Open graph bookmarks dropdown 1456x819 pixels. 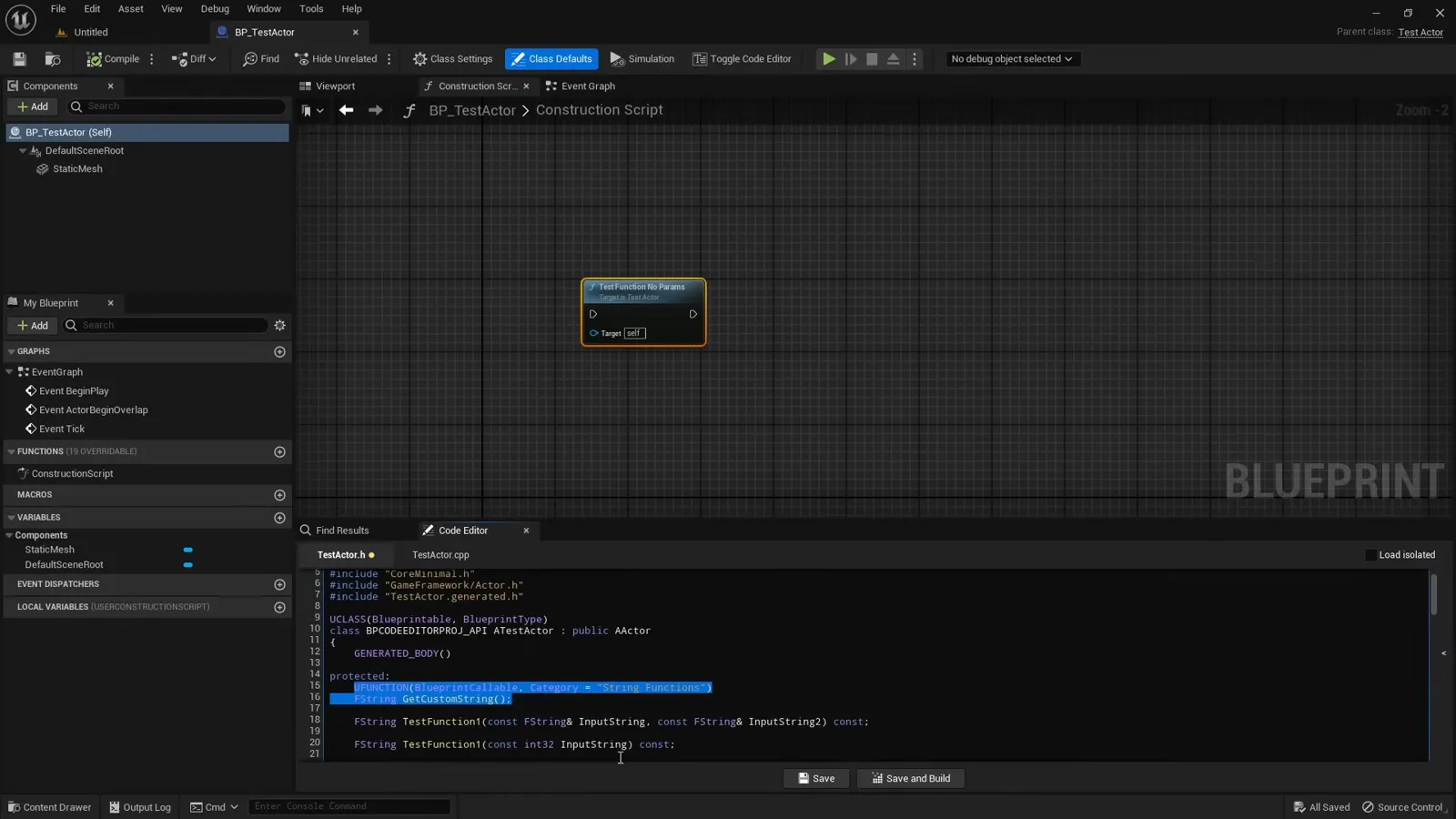coord(312,111)
